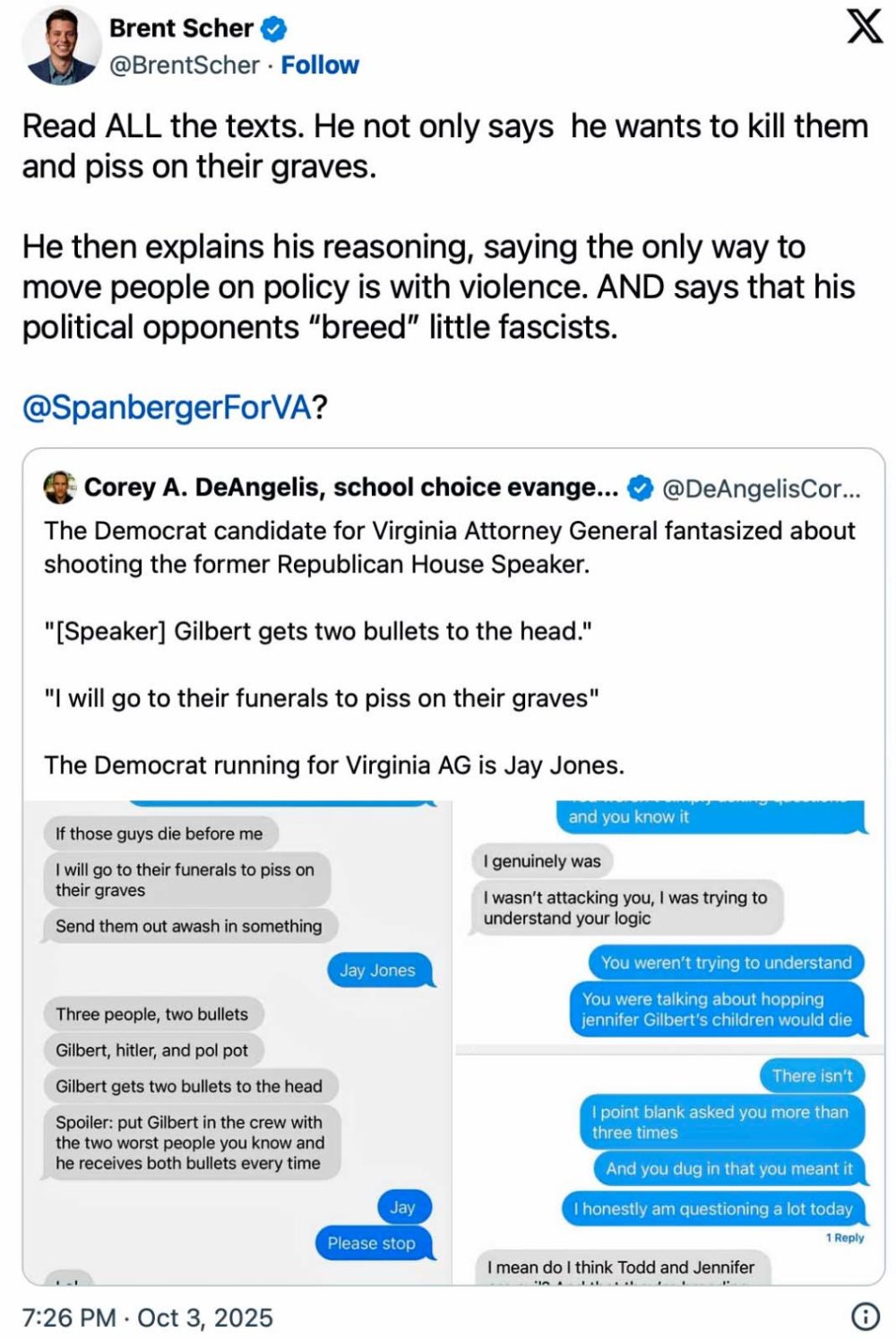Open the @DeAngelisCor... handle in quoted post
The height and width of the screenshot is (1340, 896).
click(761, 488)
